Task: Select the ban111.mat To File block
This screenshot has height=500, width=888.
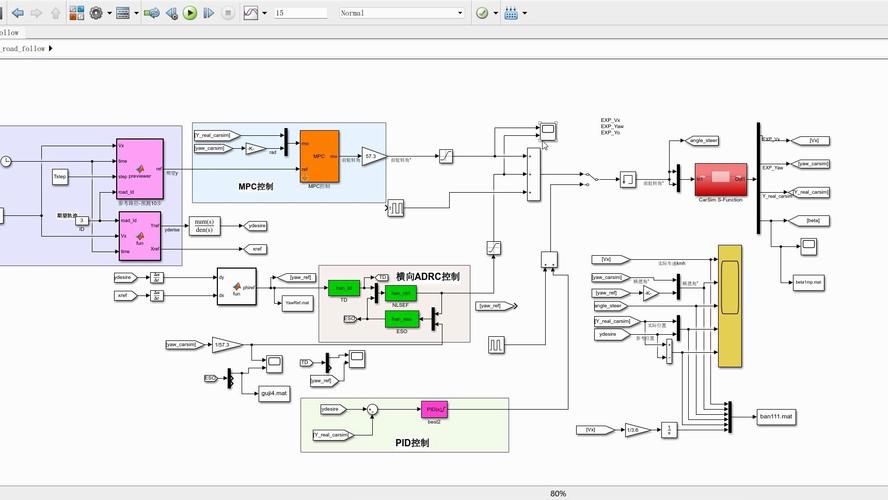Action: (x=775, y=416)
